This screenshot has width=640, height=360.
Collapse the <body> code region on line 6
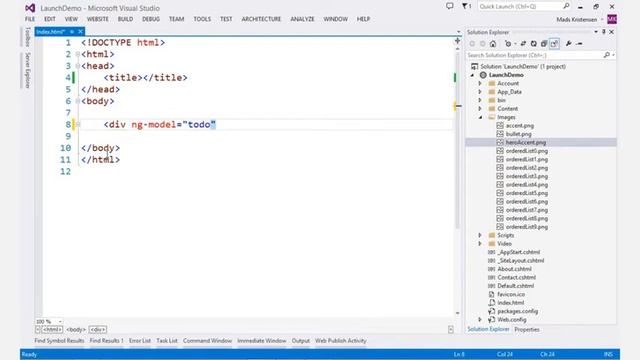(78, 101)
